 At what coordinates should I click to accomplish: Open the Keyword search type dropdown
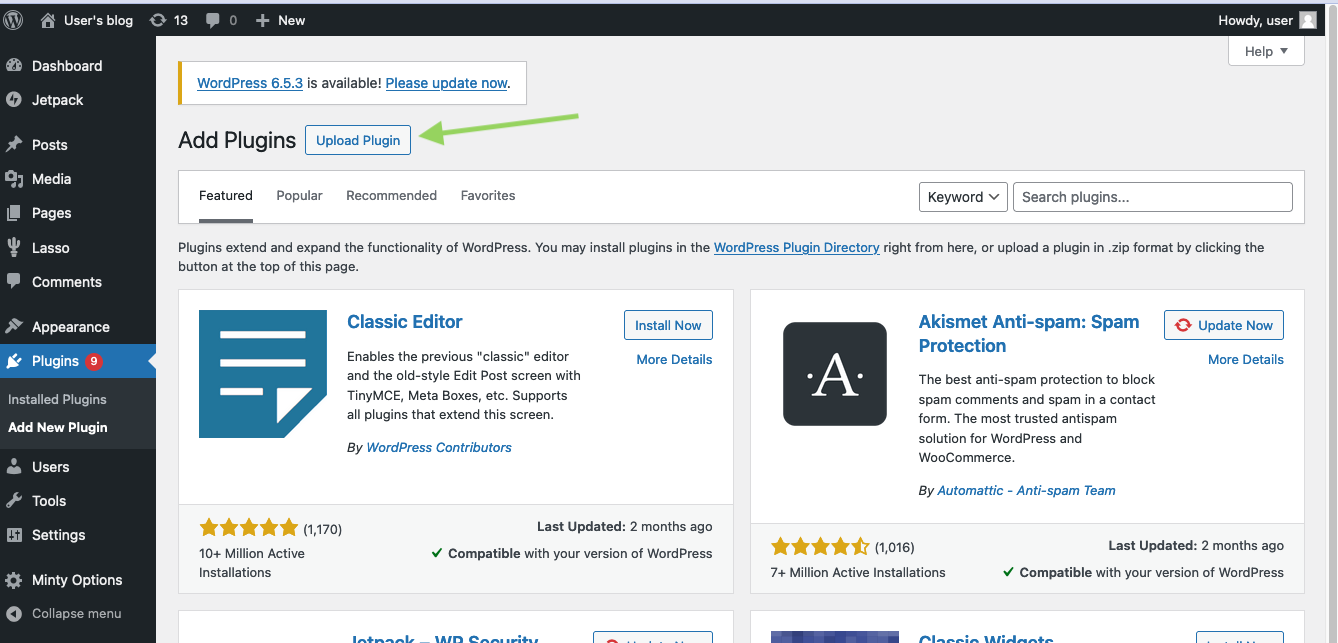(963, 197)
